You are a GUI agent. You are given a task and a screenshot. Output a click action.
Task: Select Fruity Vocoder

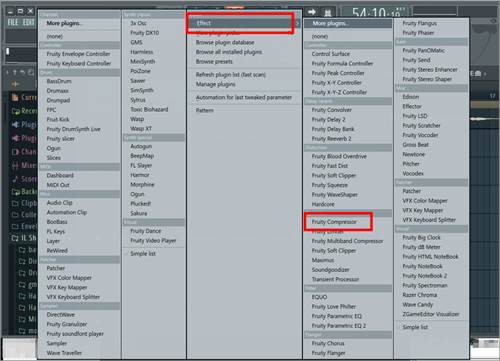pos(420,135)
